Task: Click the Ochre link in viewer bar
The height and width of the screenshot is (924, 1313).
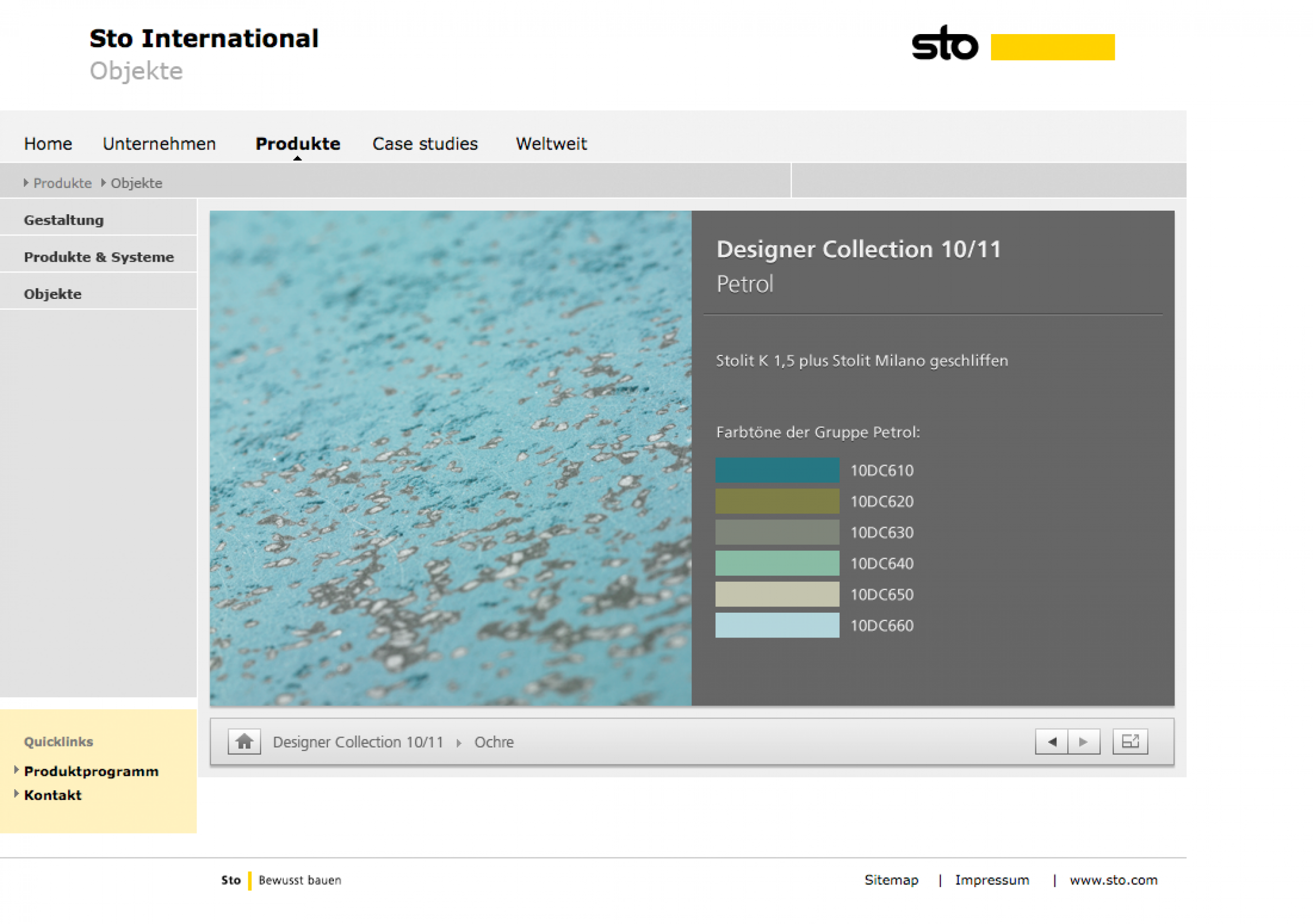Action: coord(493,742)
